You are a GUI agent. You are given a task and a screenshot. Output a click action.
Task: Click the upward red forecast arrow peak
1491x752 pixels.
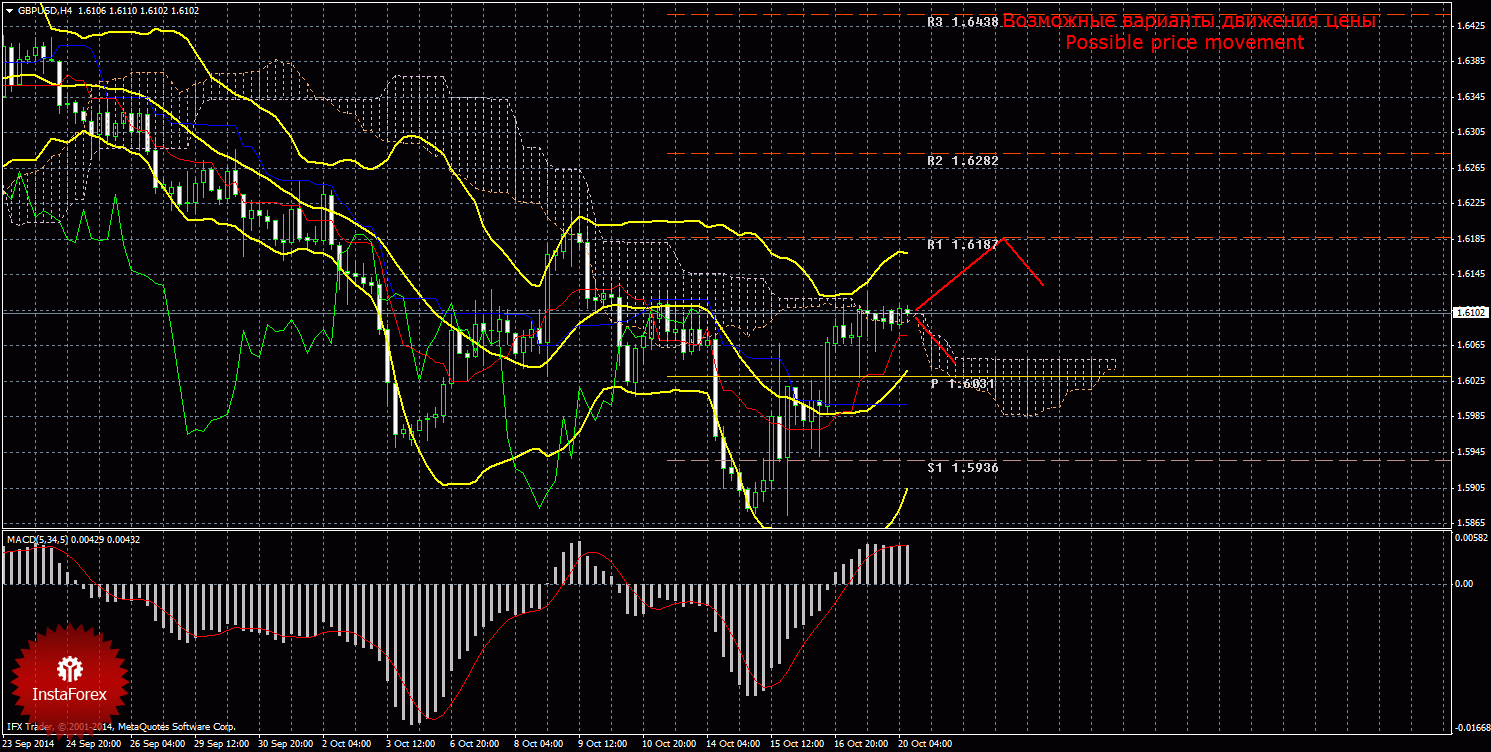[1002, 239]
